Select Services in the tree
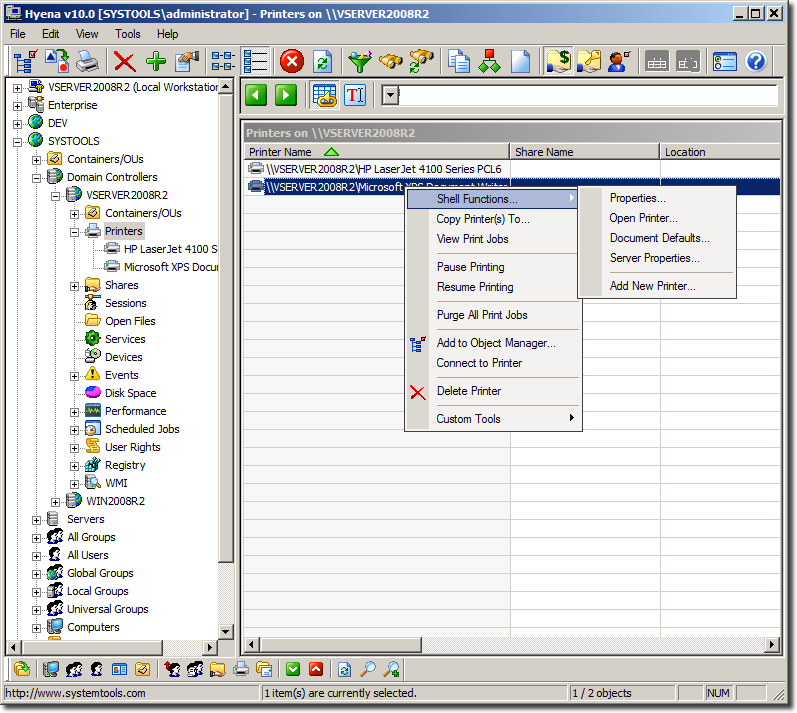The image size is (797, 713). pyautogui.click(x=125, y=339)
